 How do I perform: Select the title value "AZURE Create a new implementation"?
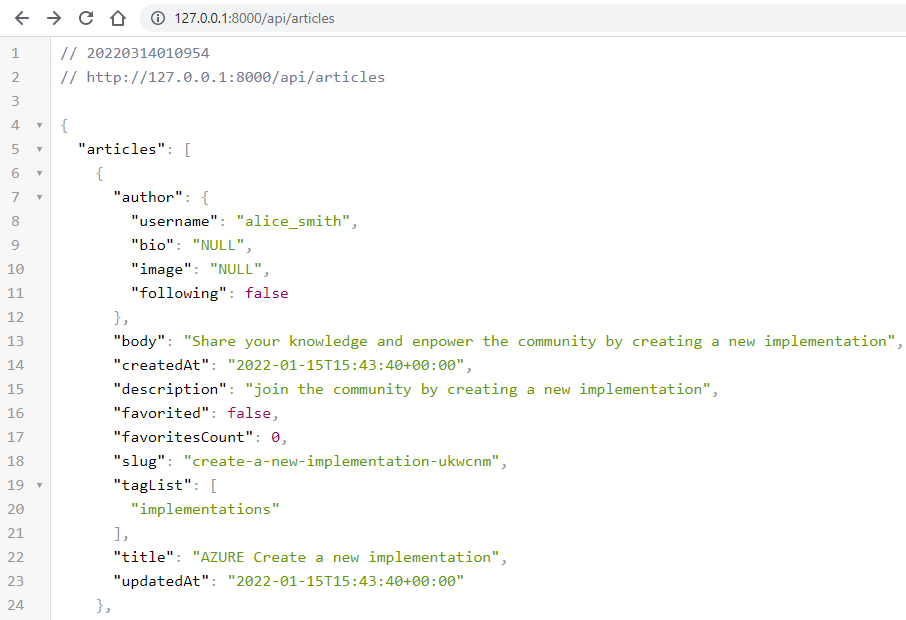coord(346,557)
